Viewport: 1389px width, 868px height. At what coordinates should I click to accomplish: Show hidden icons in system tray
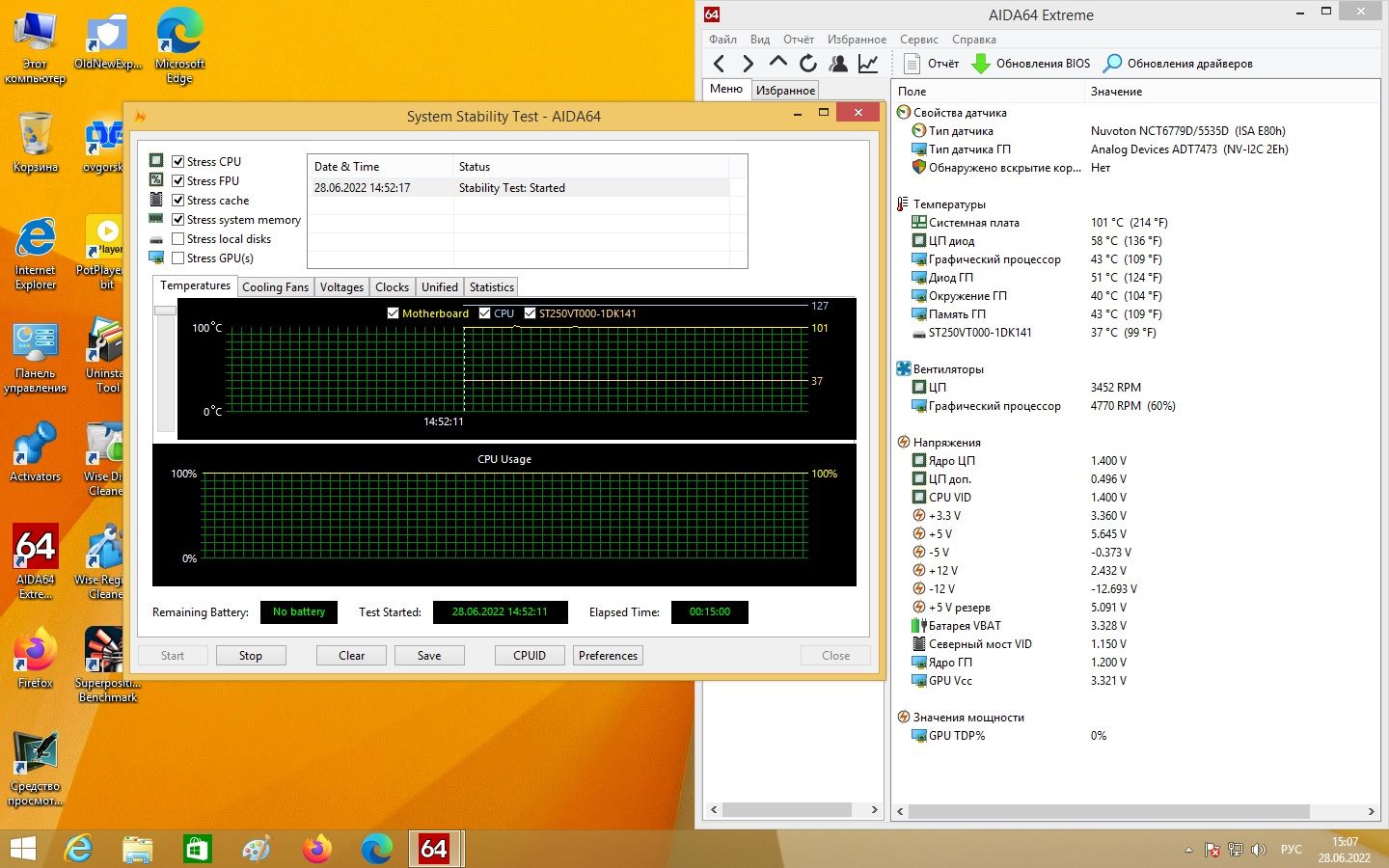click(x=1188, y=850)
